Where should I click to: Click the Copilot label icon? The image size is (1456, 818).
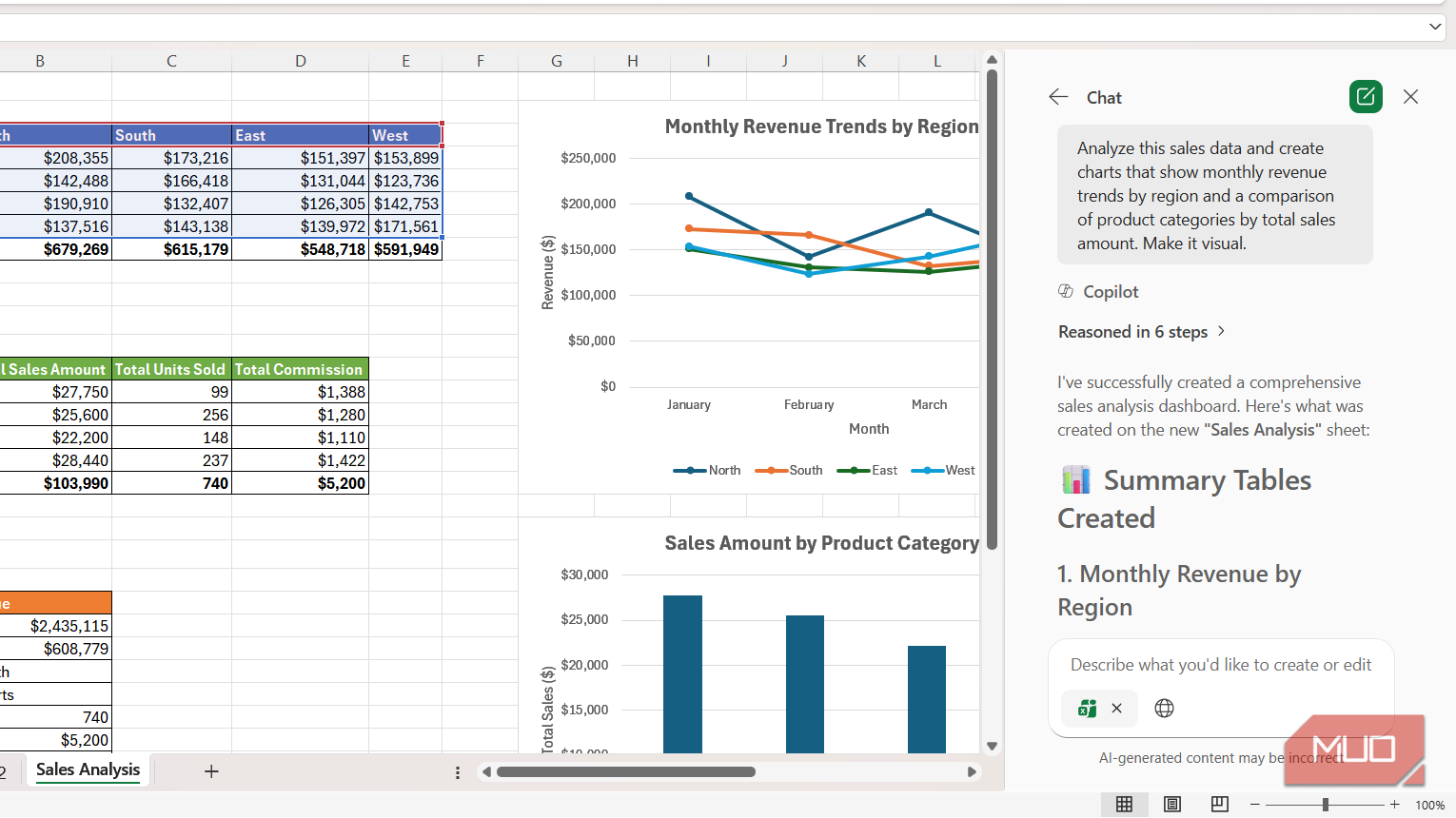(x=1066, y=291)
